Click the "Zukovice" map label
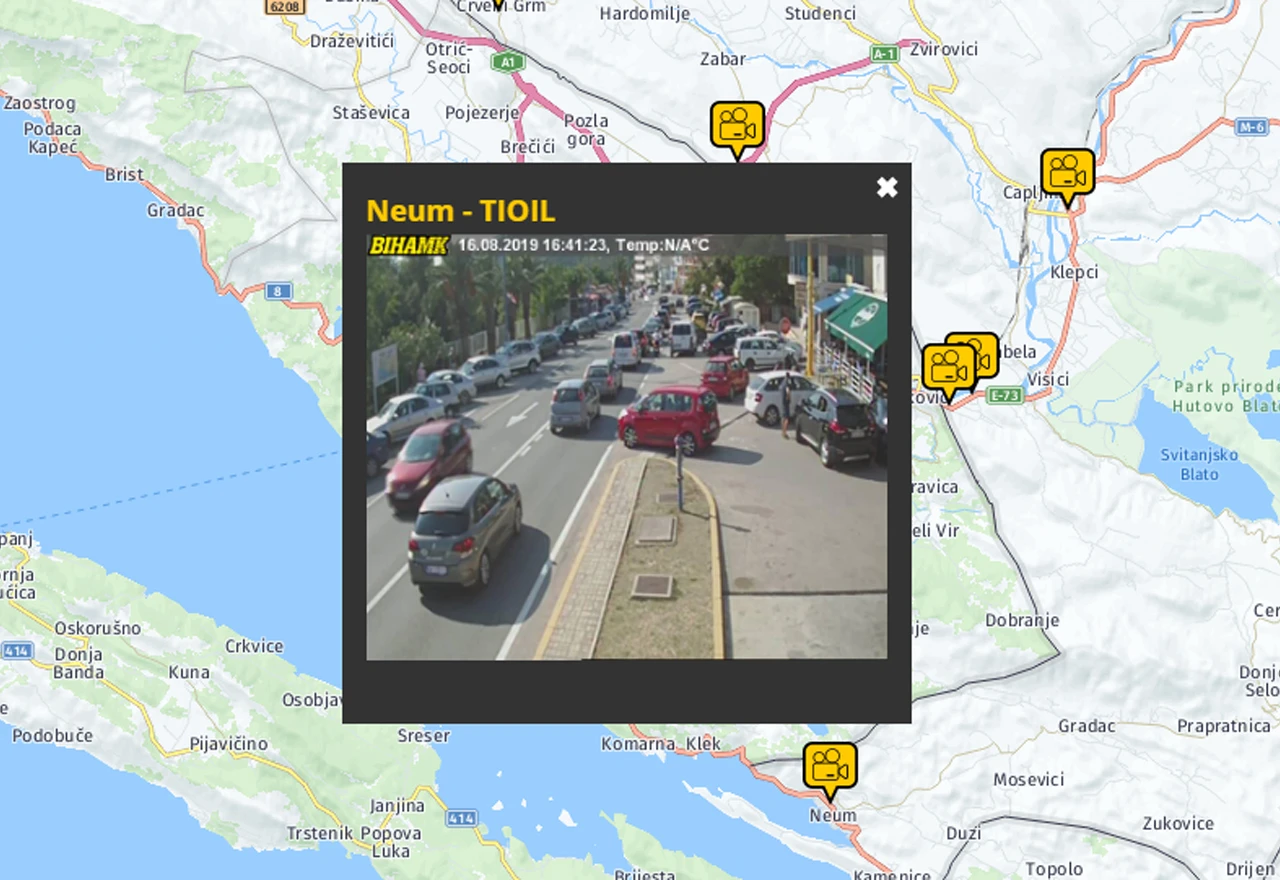This screenshot has width=1280, height=880. [x=1178, y=824]
